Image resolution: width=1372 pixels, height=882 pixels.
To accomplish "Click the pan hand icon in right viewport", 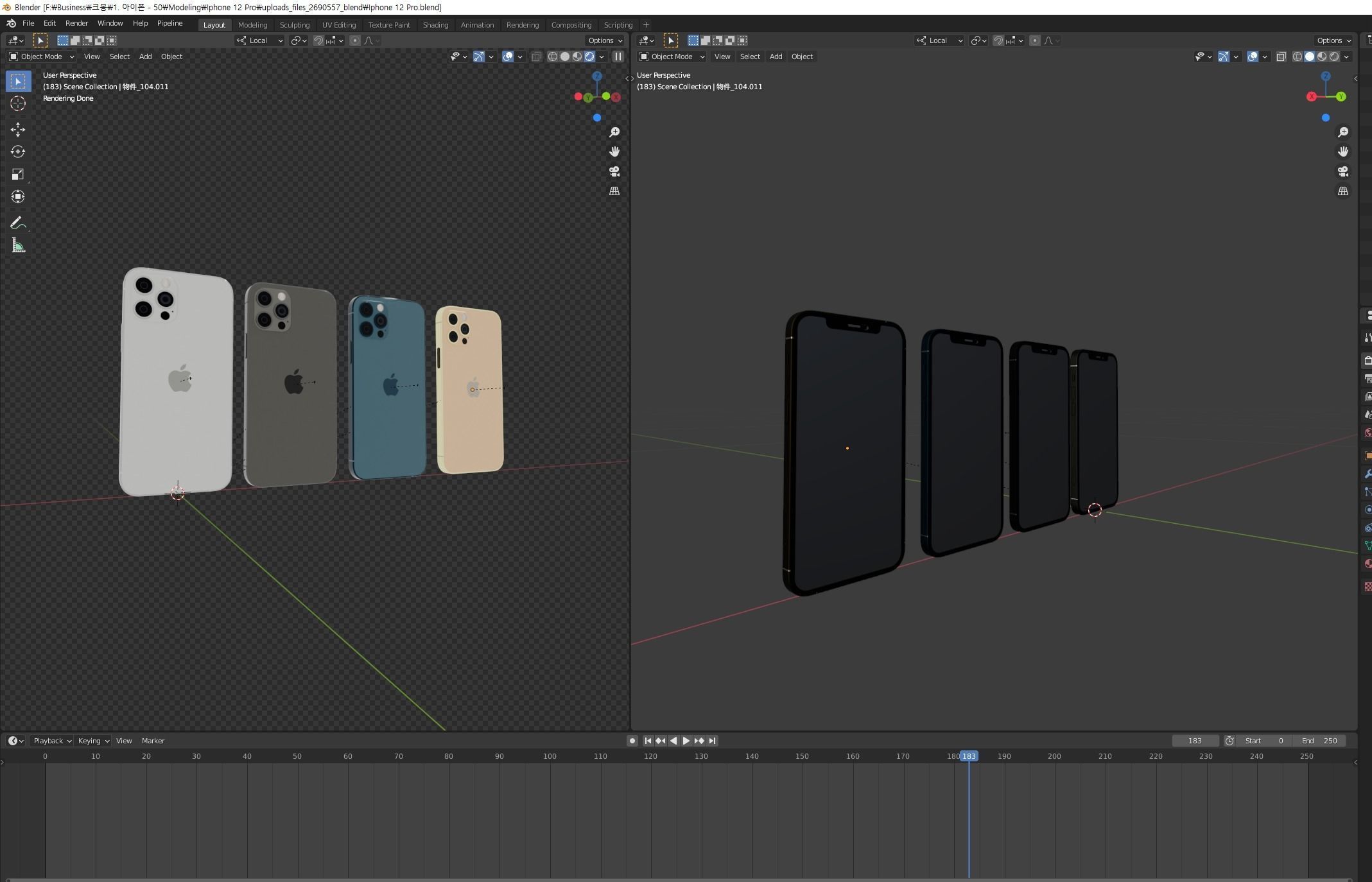I will (1343, 151).
